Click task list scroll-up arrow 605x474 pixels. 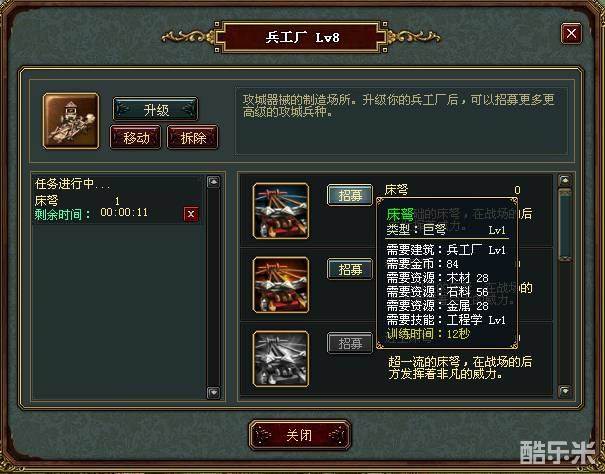(213, 182)
